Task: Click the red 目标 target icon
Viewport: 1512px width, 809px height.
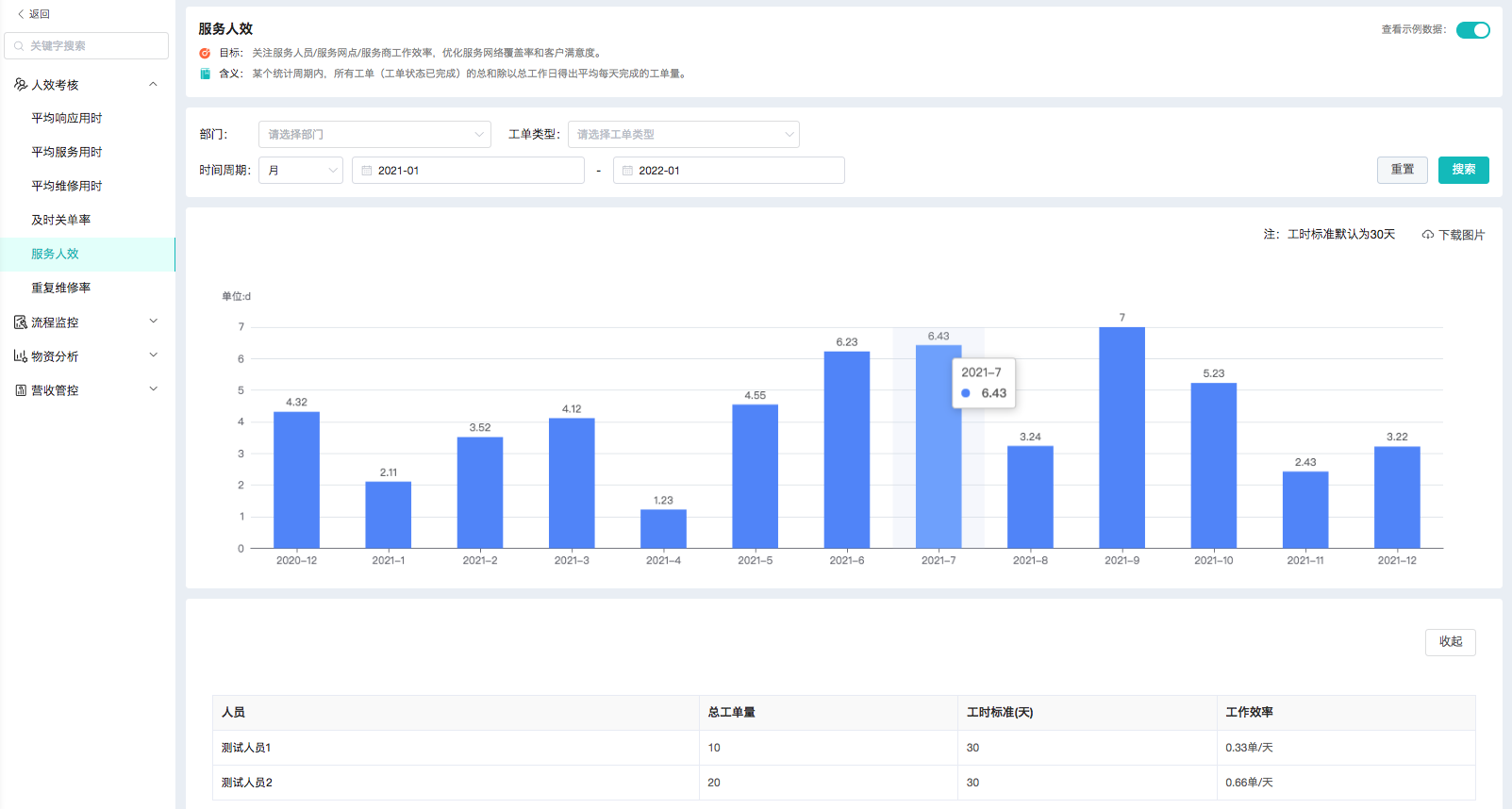Action: (205, 54)
